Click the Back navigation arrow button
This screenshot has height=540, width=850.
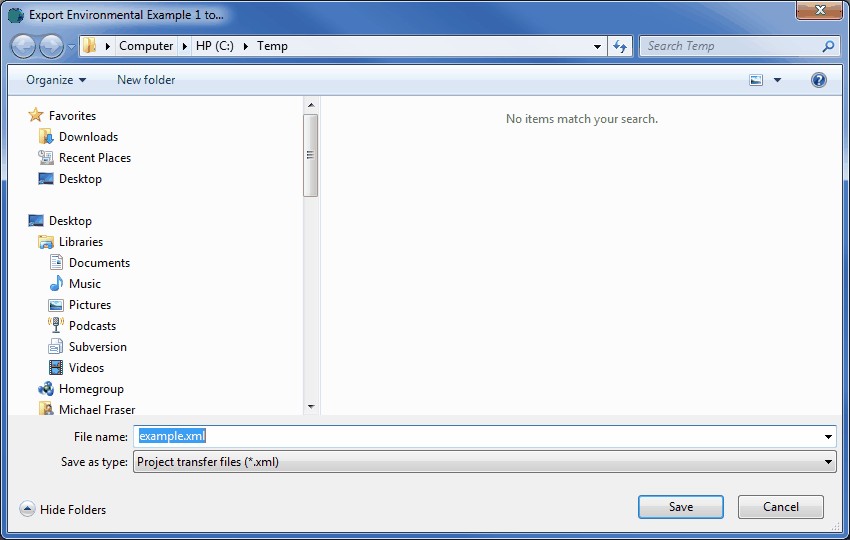[24, 46]
